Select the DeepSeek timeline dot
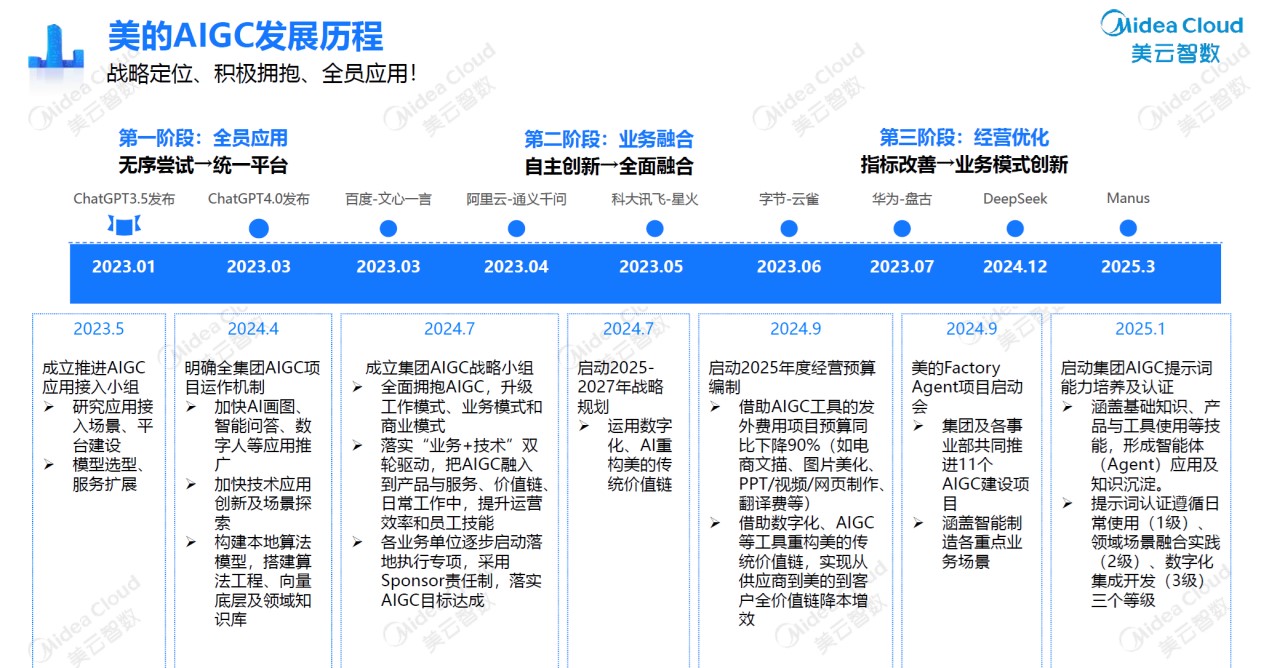1269x668 pixels. 1015,229
